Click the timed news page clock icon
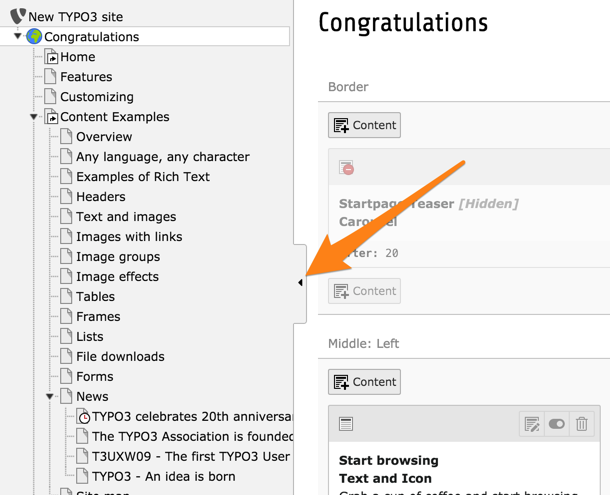Screen dimensions: 610x495 point(84,416)
